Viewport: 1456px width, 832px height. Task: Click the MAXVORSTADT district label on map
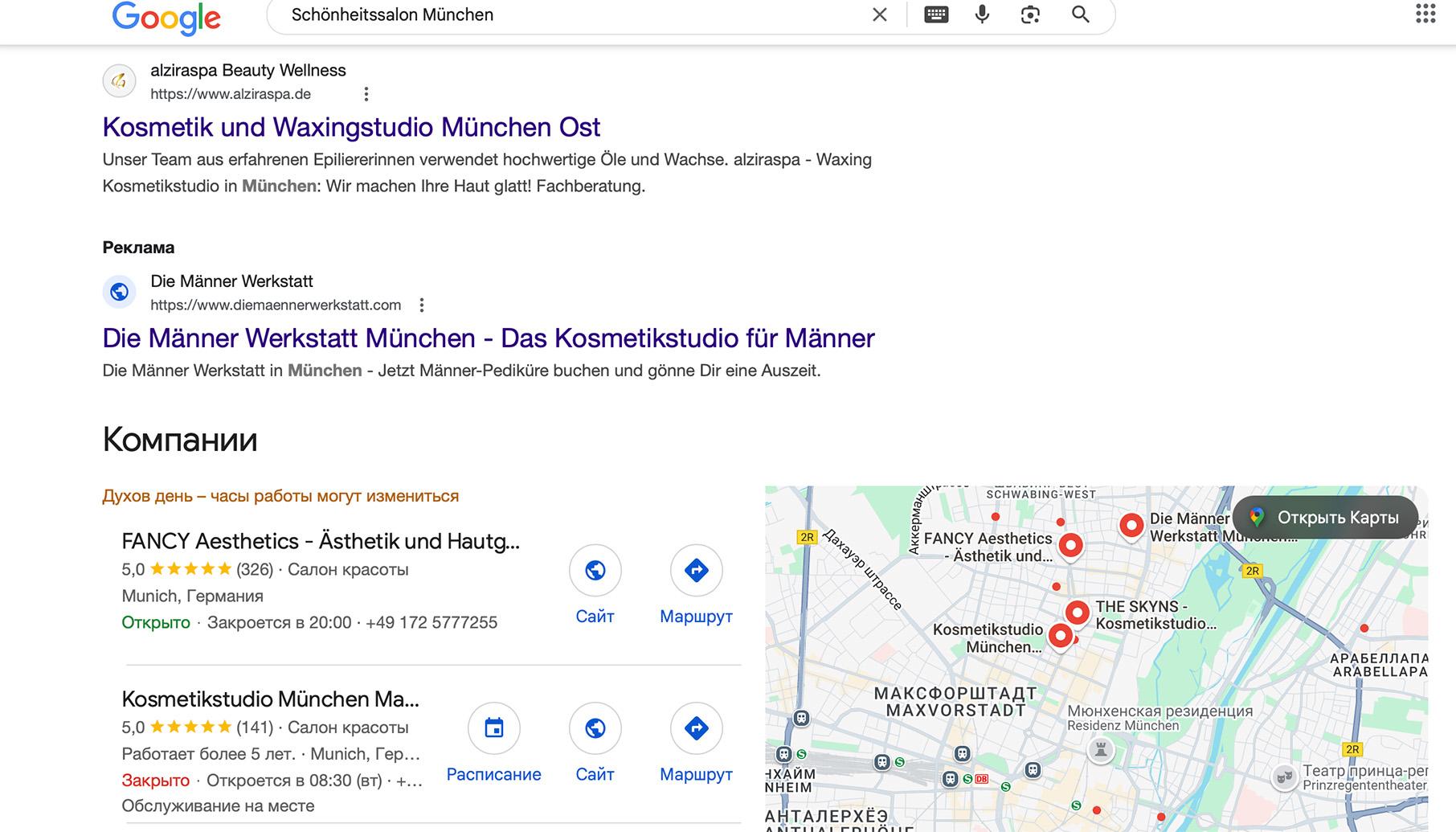[955, 711]
